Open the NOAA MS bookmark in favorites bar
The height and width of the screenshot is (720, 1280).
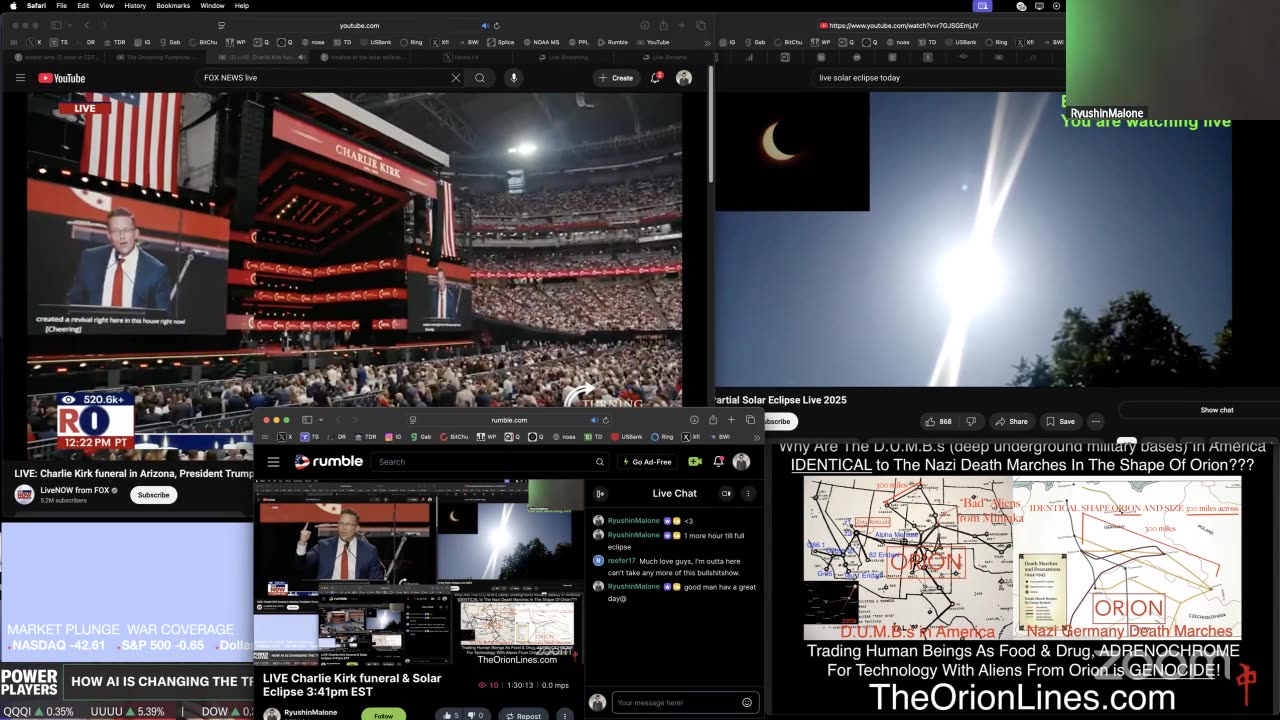[541, 43]
